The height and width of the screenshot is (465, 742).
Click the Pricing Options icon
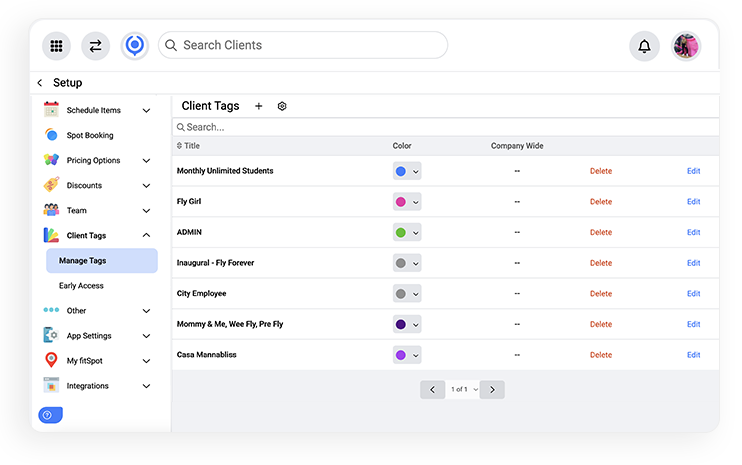[51, 160]
